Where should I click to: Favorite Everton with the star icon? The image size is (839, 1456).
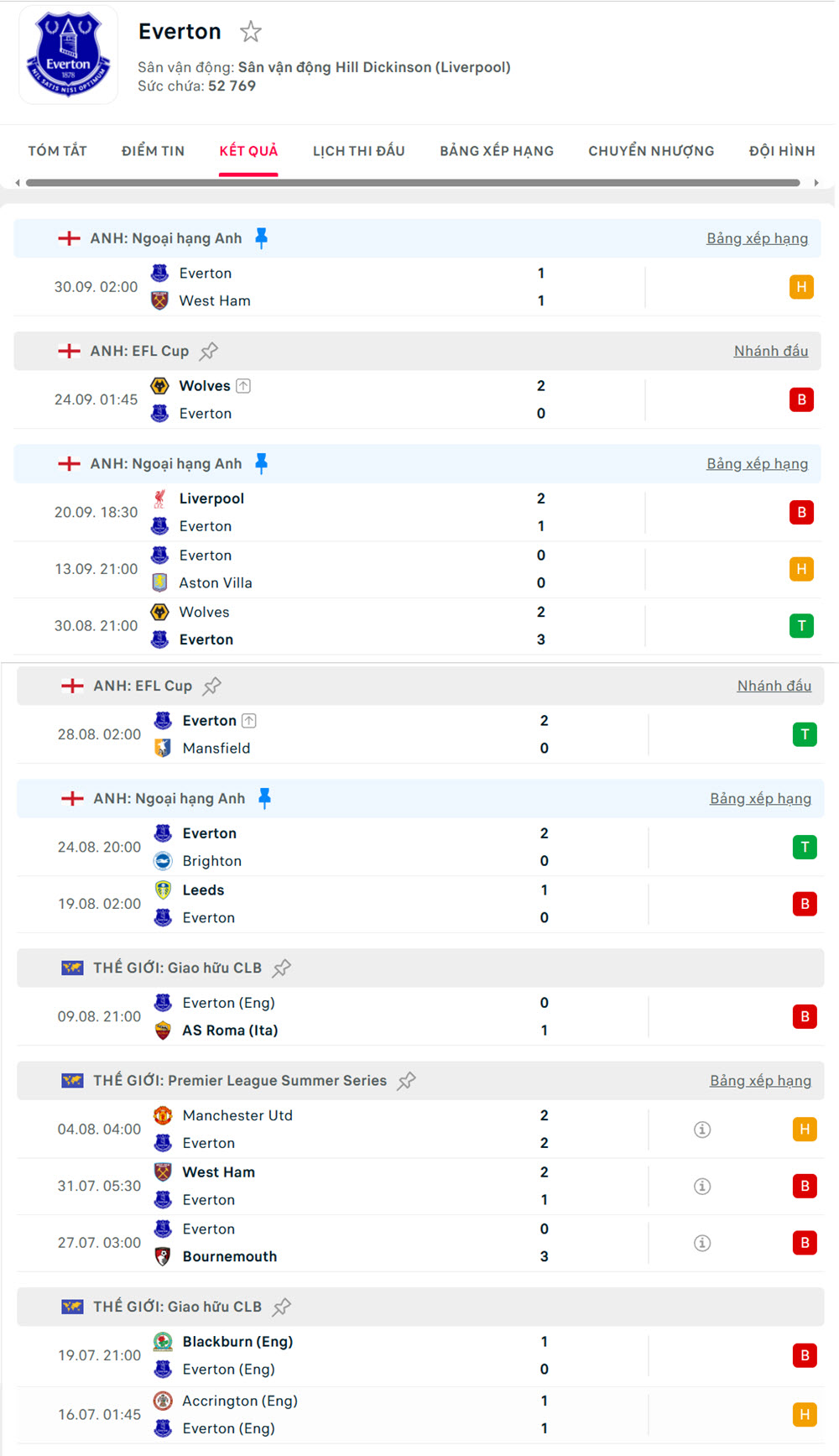251,32
